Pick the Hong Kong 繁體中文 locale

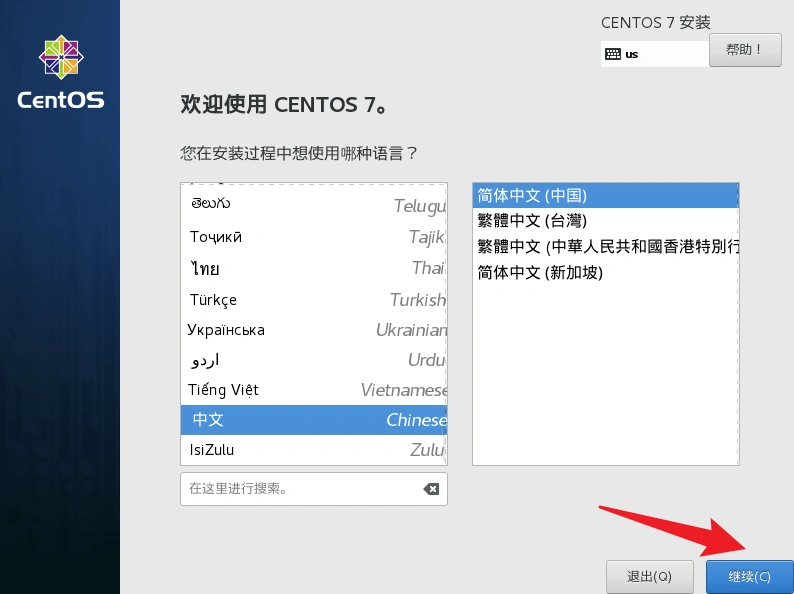(605, 246)
